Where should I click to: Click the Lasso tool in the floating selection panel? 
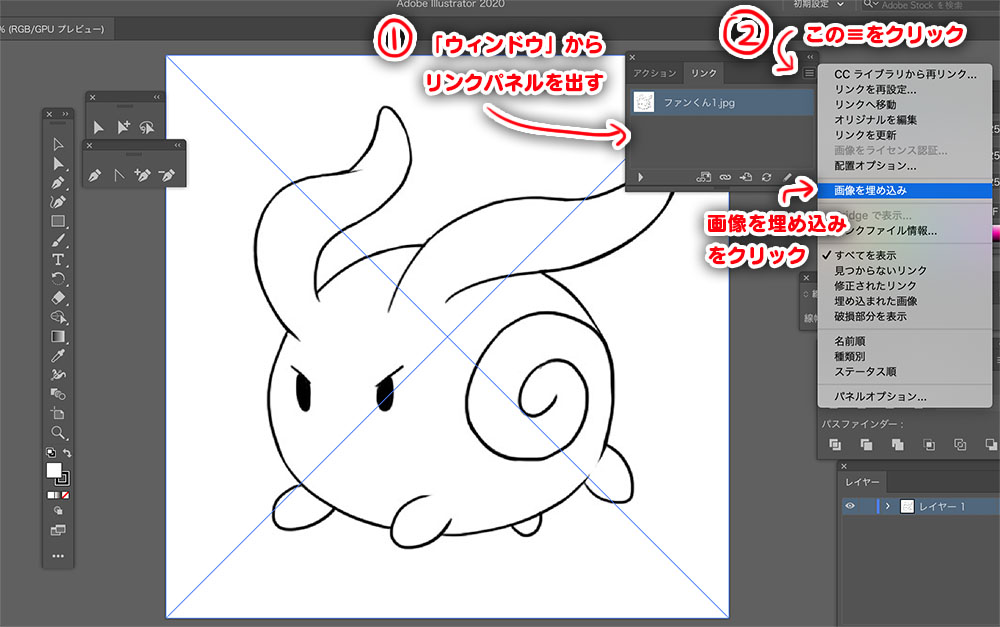point(147,127)
